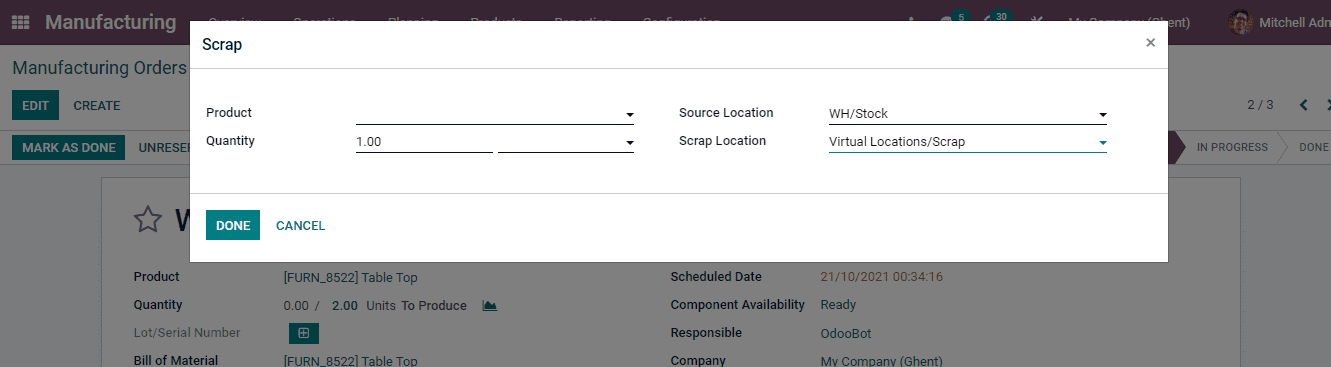Screen dimensions: 1331x367
Task: Click the Lot/Serial Number plus icon
Action: click(x=303, y=333)
